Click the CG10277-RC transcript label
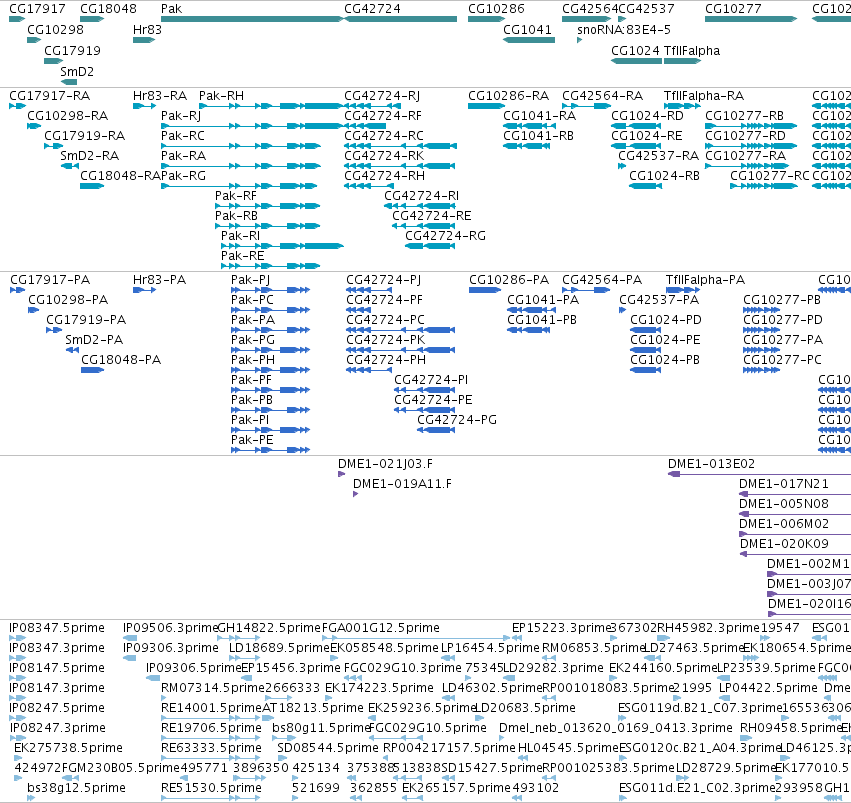The image size is (851, 803). coord(770,176)
